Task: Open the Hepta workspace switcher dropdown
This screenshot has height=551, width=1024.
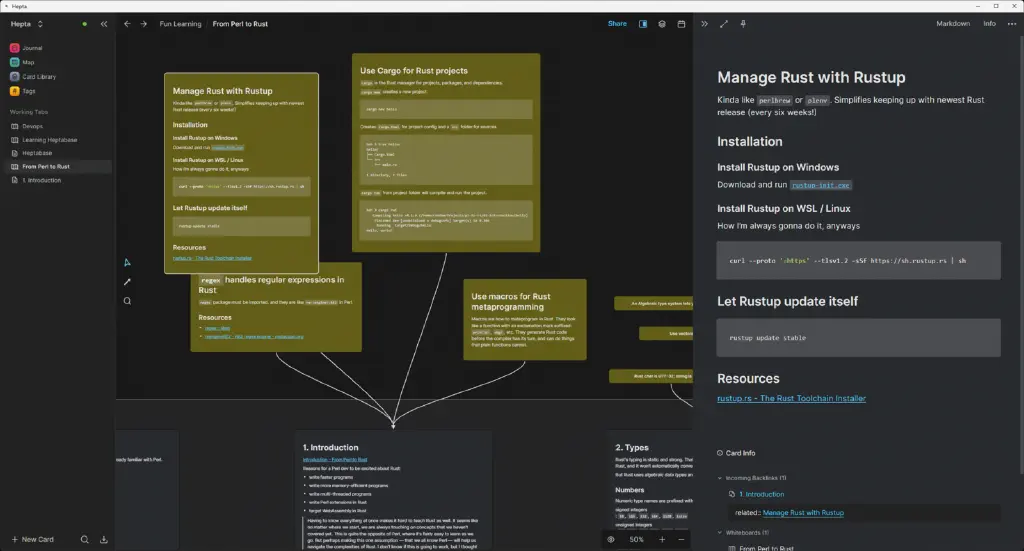Action: point(27,24)
